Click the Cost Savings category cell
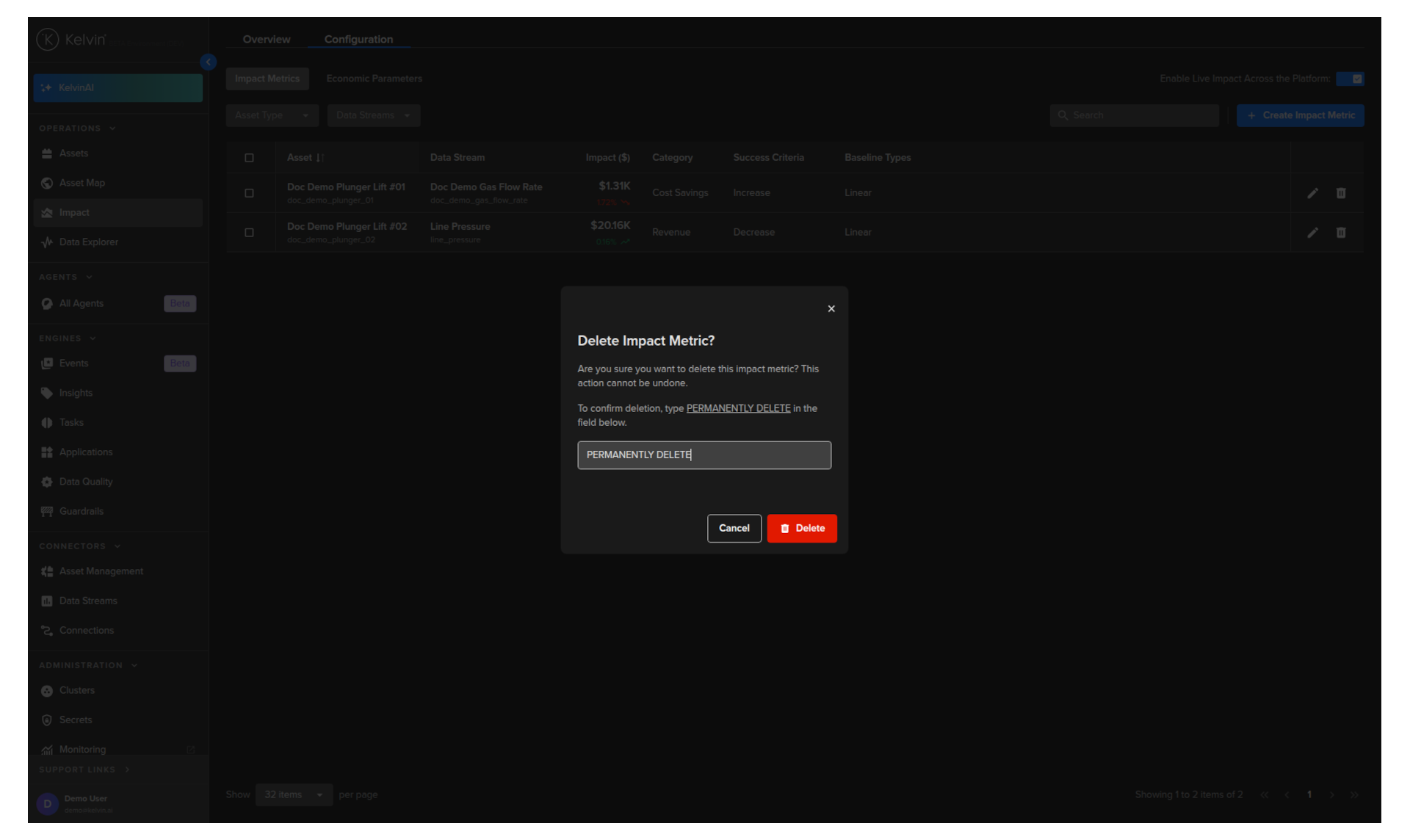 coord(680,193)
